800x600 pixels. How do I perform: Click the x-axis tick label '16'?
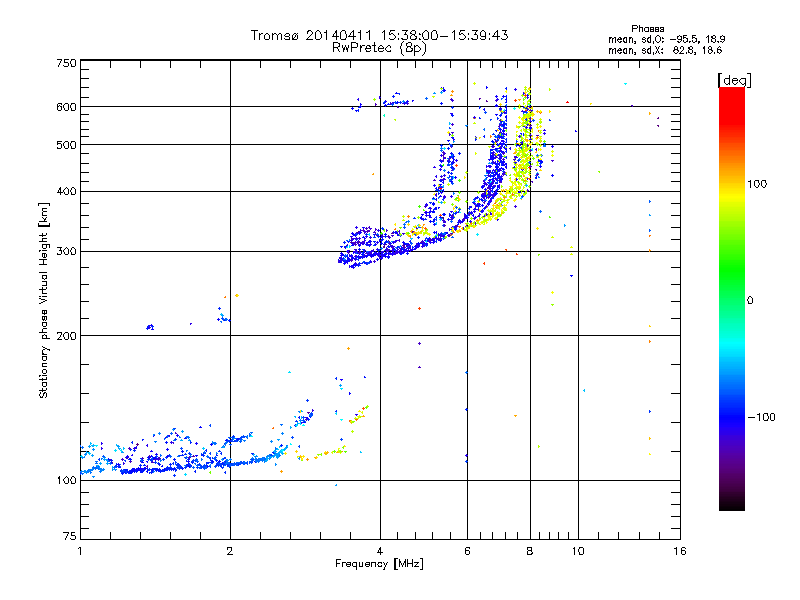pos(680,551)
